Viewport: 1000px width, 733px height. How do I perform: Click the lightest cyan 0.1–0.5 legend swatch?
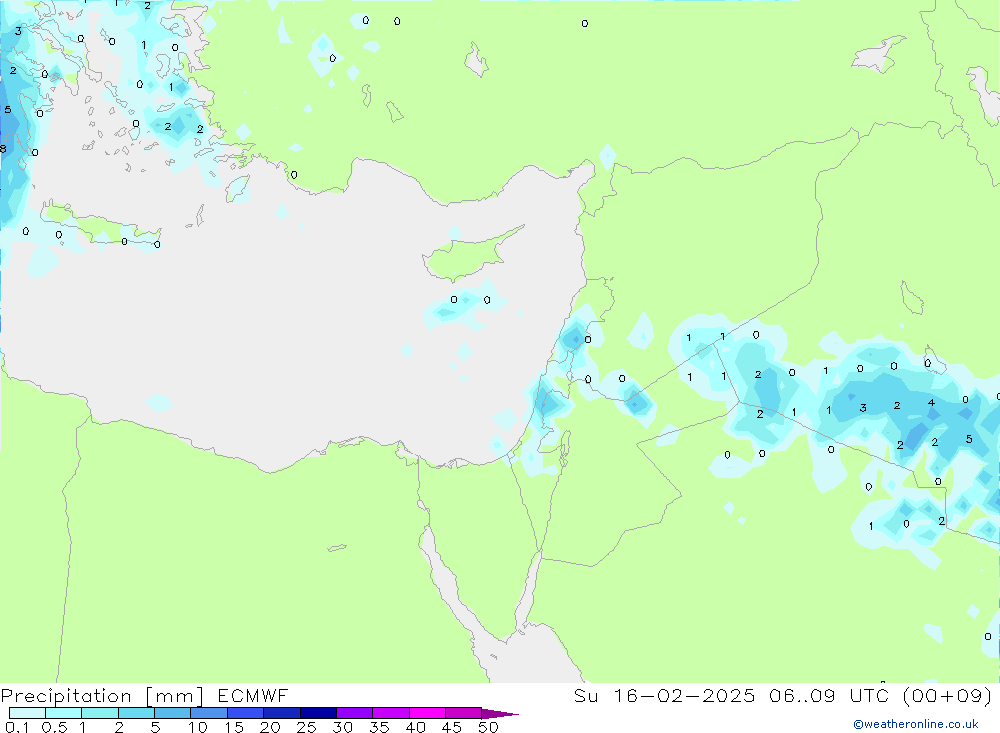pos(27,714)
